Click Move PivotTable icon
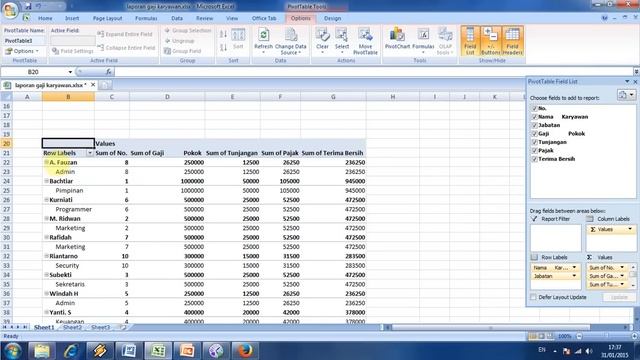Image resolution: width=640 pixels, height=360 pixels. tap(365, 40)
